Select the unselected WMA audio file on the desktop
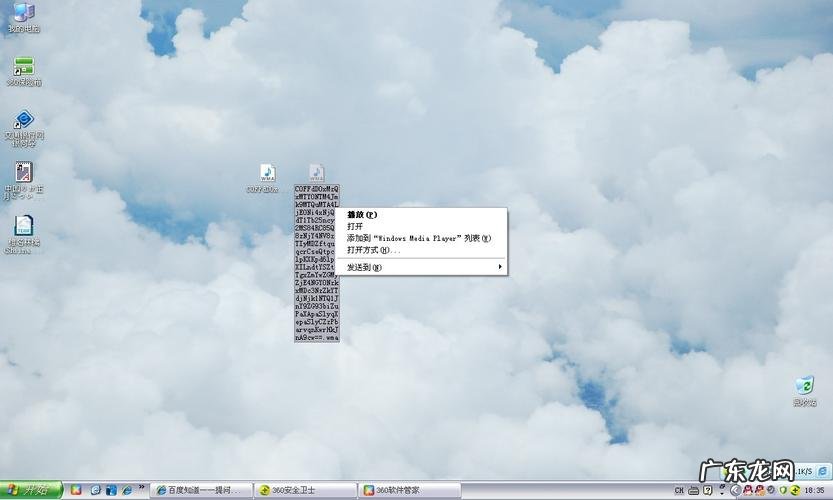Image resolution: width=833 pixels, height=500 pixels. [x=266, y=174]
